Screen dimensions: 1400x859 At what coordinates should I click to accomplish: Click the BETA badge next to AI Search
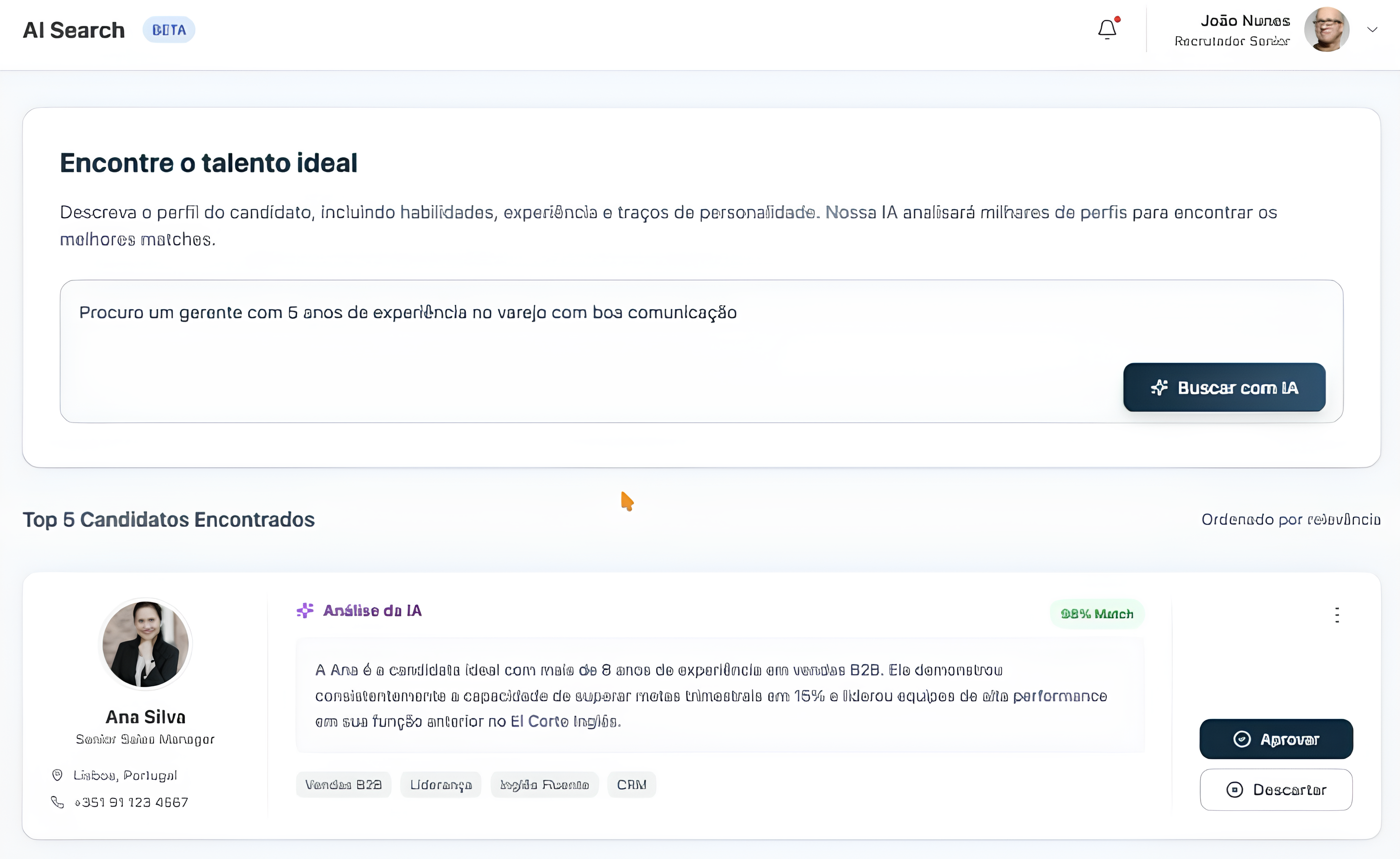169,29
